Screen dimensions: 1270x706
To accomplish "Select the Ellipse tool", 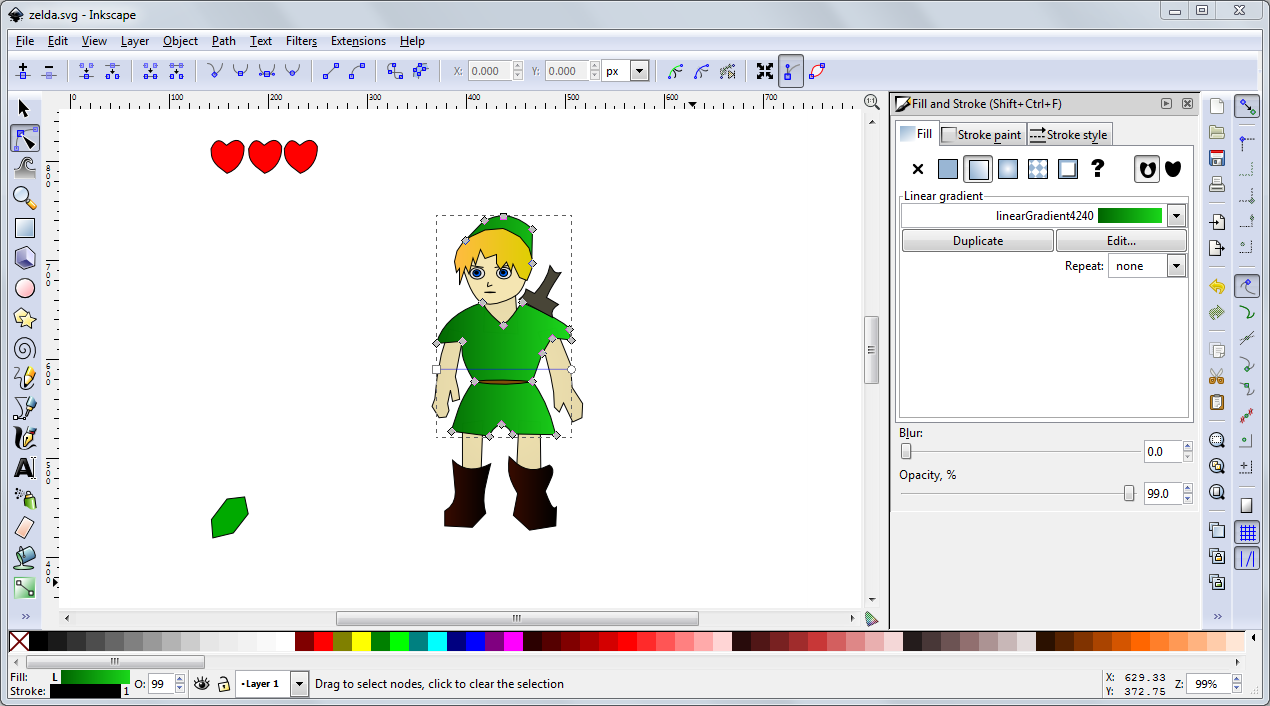I will tap(25, 288).
